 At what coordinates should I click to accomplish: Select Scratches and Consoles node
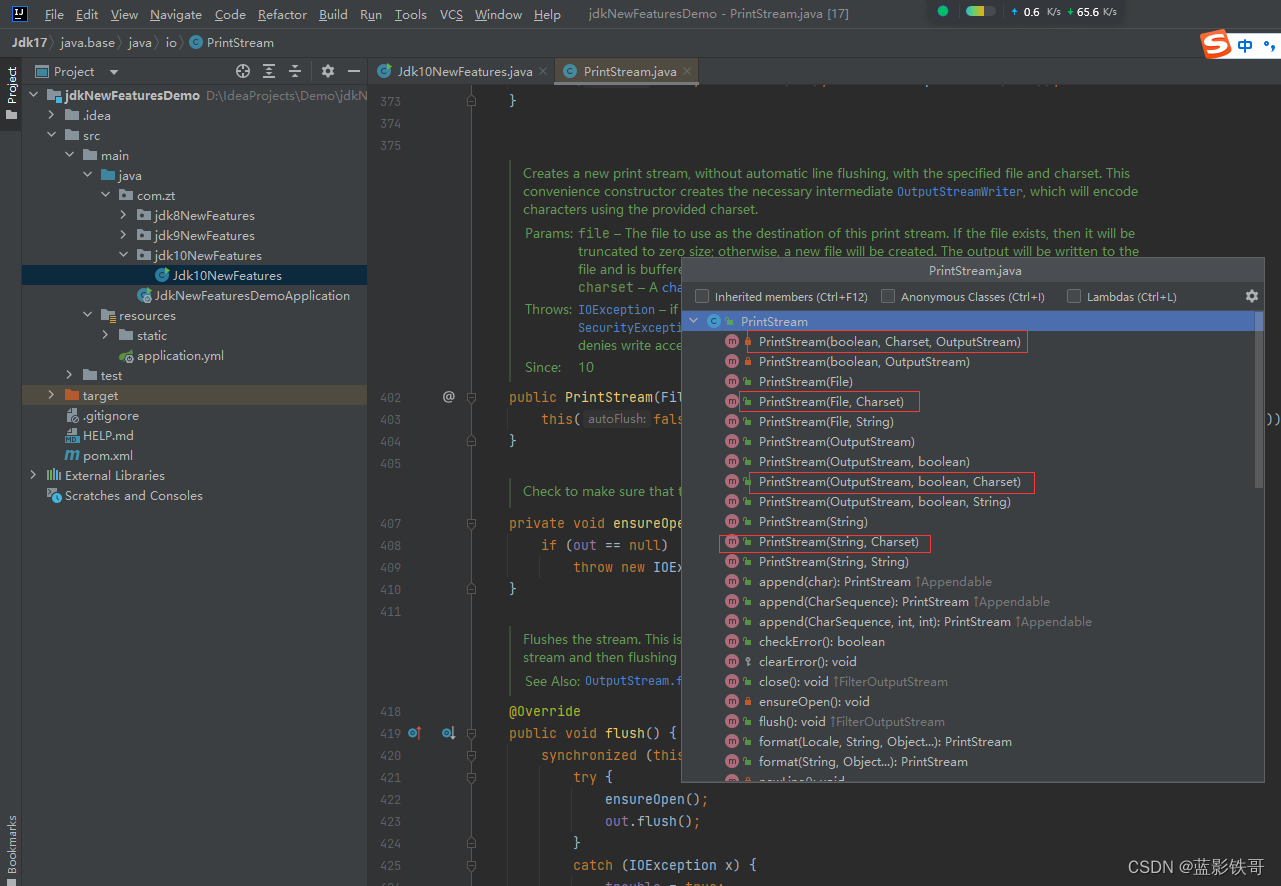134,495
